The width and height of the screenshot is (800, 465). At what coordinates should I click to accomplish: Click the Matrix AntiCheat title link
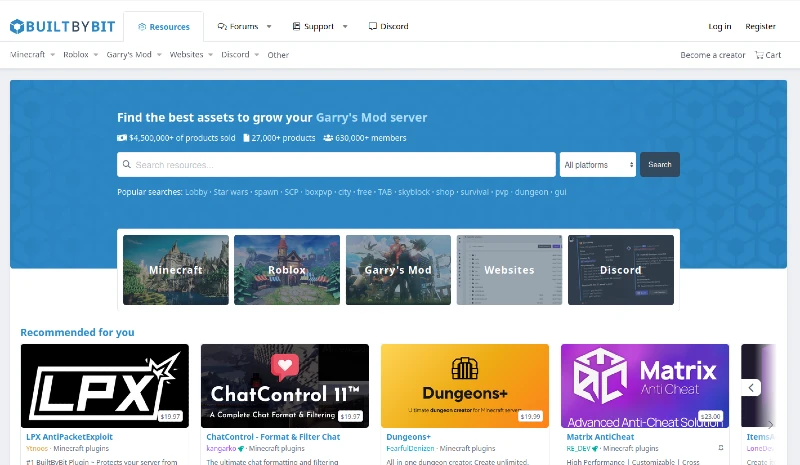pos(600,437)
